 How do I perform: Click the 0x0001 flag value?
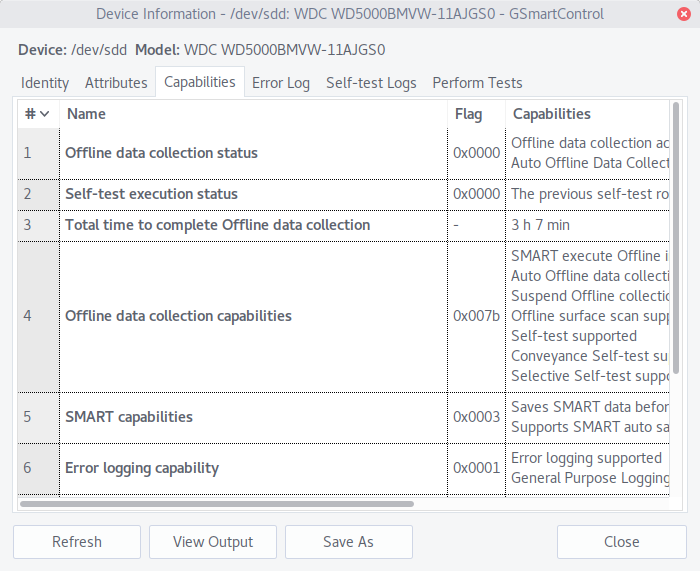[x=476, y=468]
